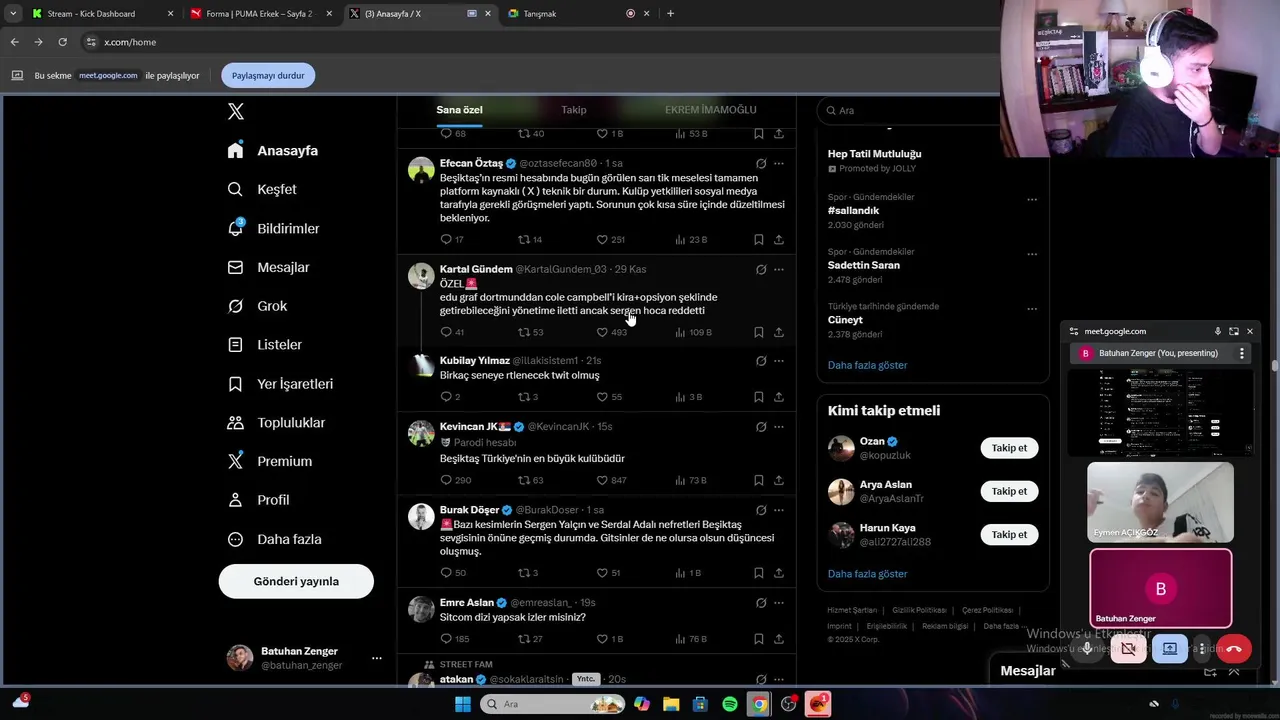The image size is (1280, 720).
Task: Open more menu on Kartal Gündem post
Action: [779, 269]
